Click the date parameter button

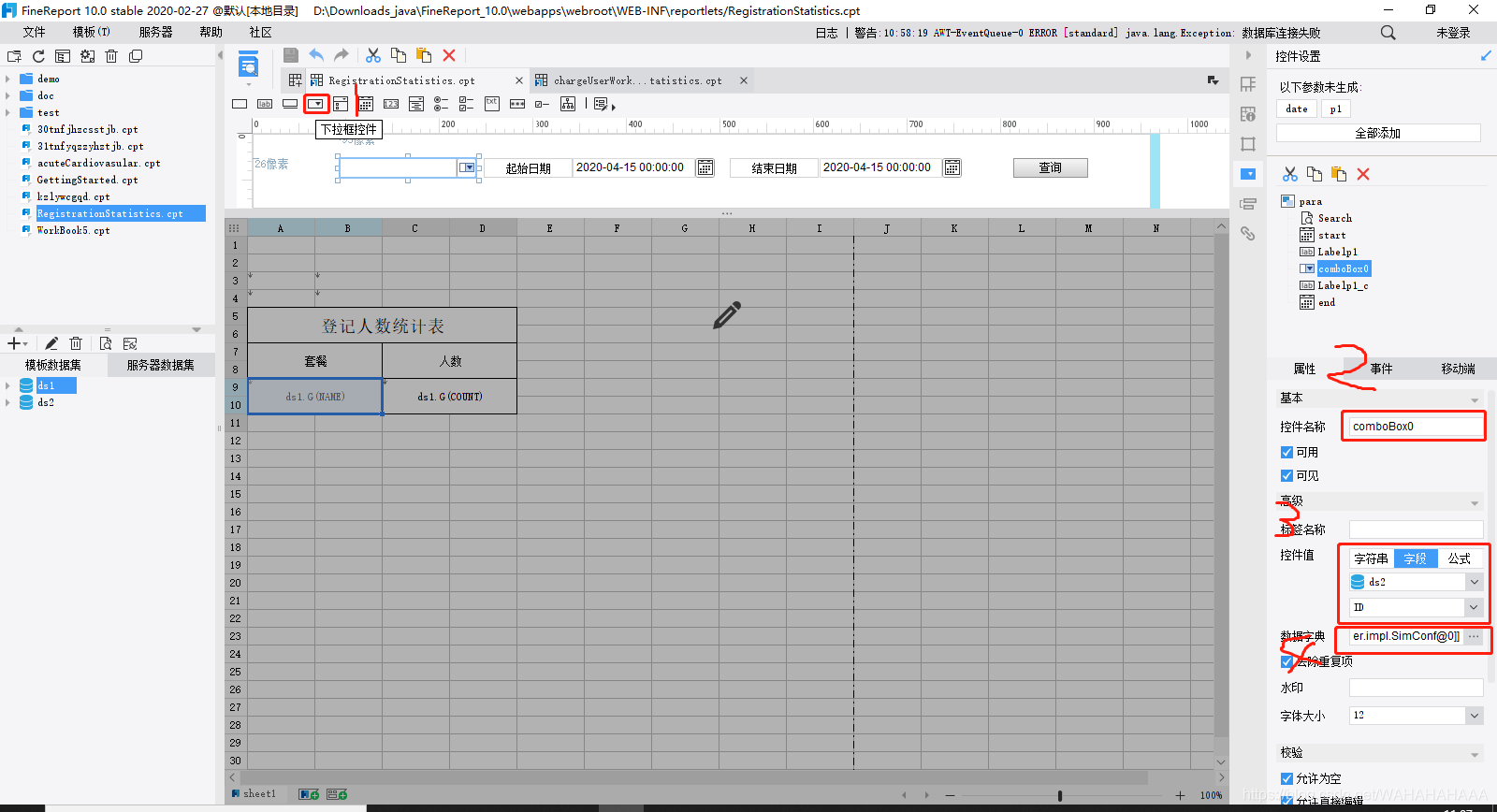click(1297, 109)
